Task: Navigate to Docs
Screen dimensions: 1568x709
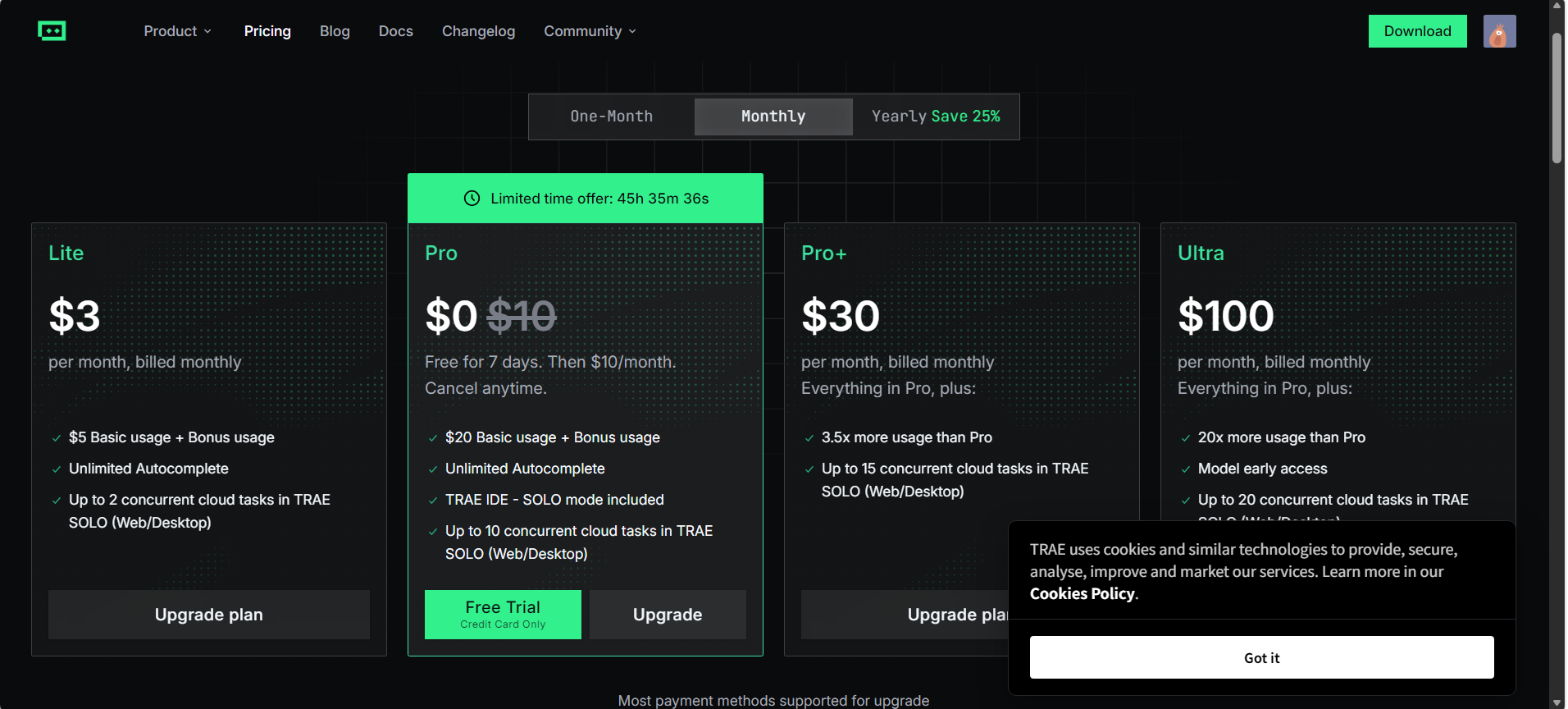Action: click(x=396, y=31)
